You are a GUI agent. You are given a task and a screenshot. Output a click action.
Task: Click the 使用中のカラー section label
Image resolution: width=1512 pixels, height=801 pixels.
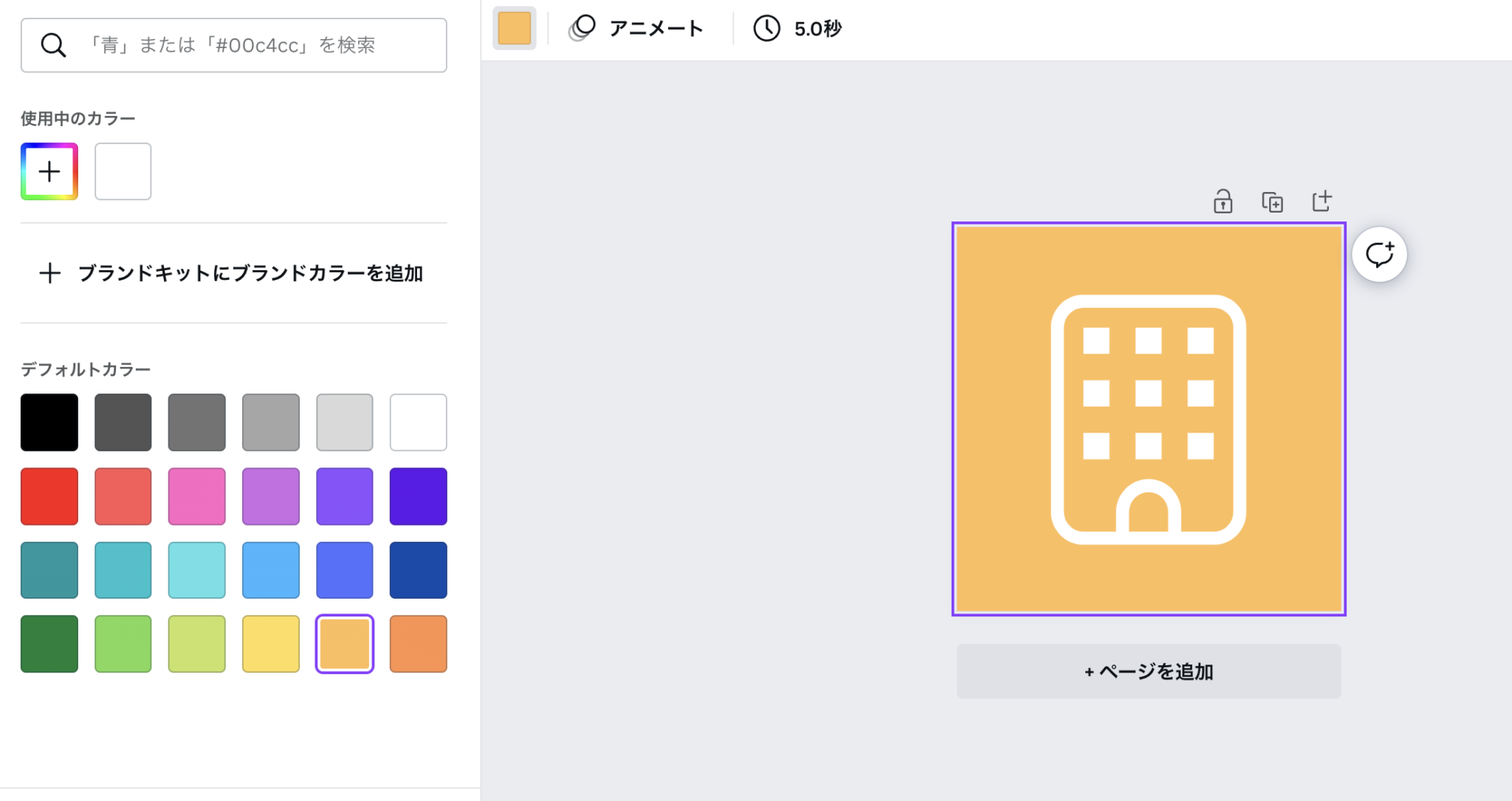click(x=77, y=117)
